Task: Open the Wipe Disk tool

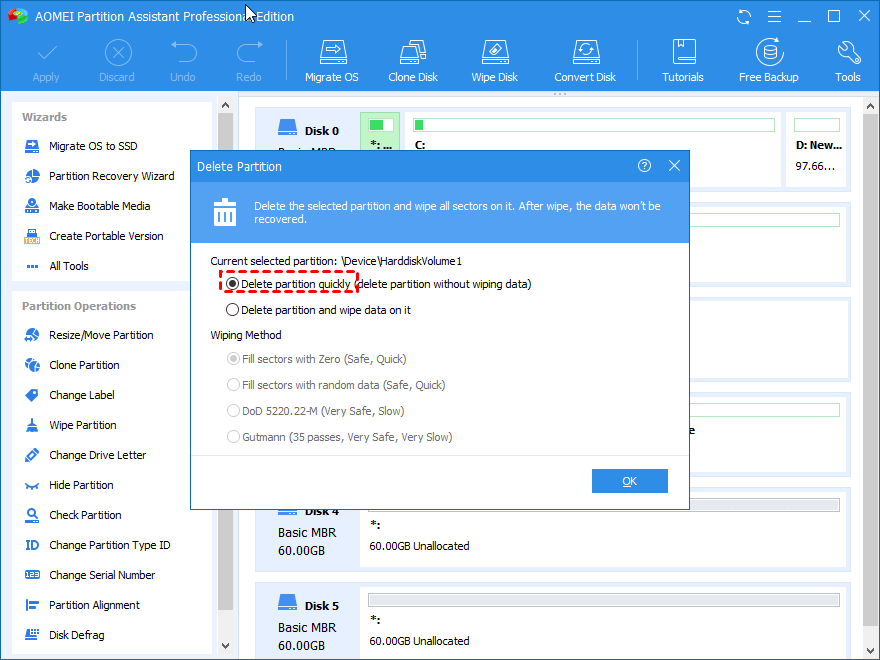Action: click(494, 61)
